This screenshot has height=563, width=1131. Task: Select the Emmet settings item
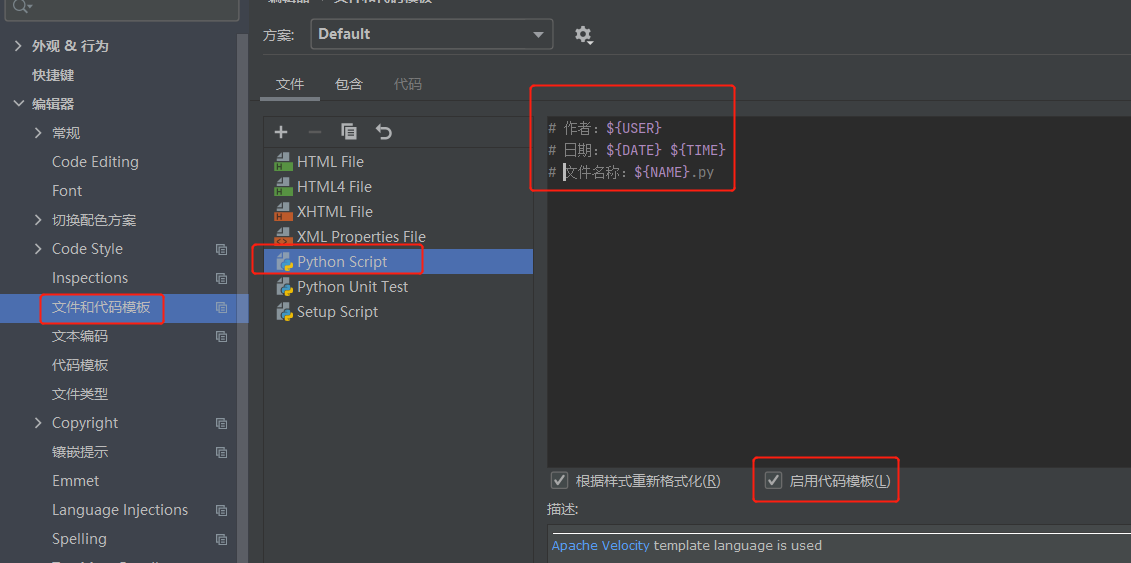pos(76,481)
